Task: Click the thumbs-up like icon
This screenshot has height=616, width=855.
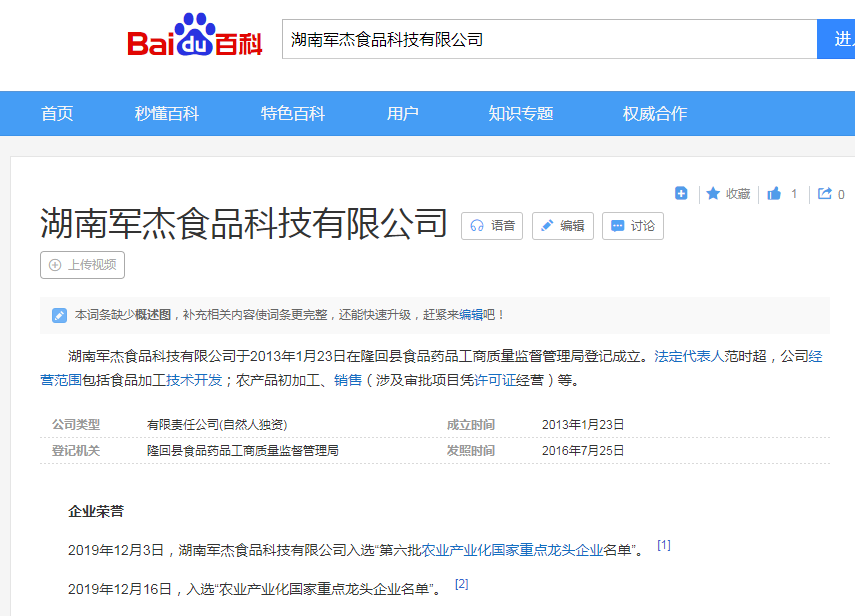Action: click(x=774, y=194)
